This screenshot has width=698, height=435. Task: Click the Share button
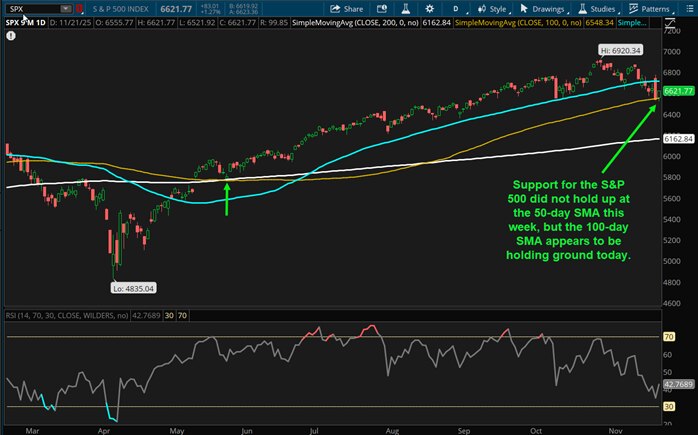point(346,9)
